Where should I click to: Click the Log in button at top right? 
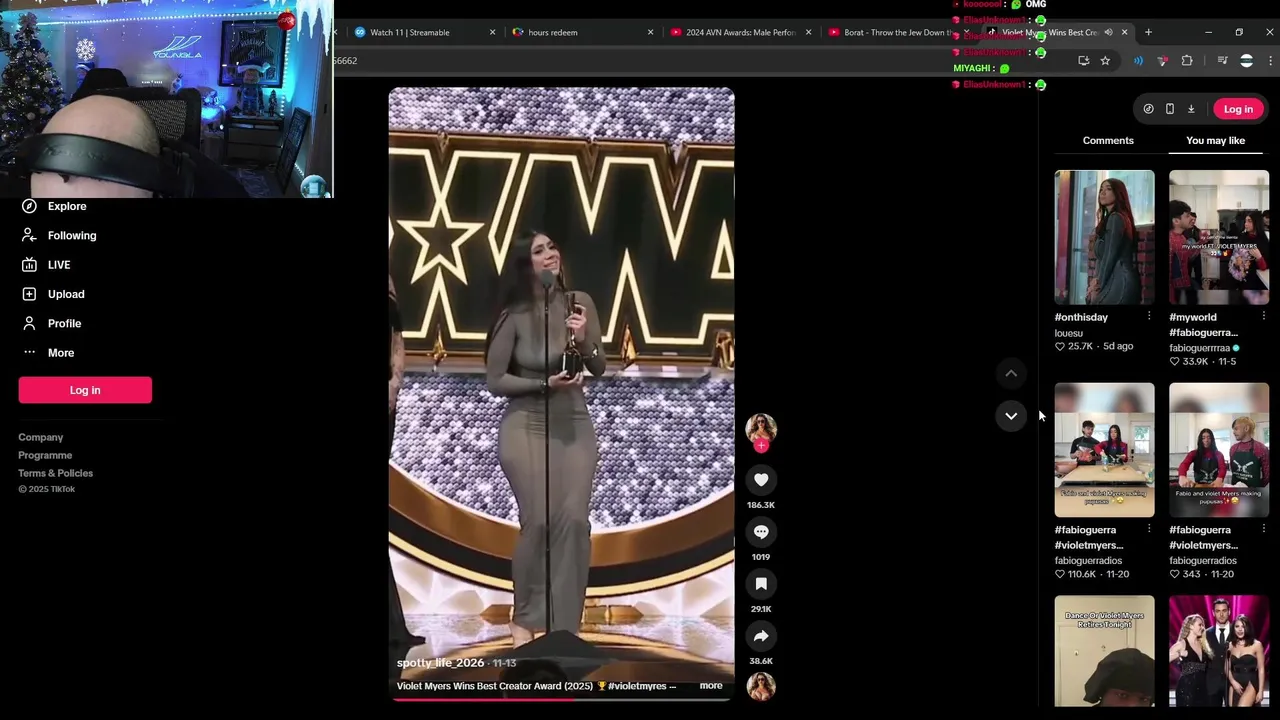coord(1238,109)
